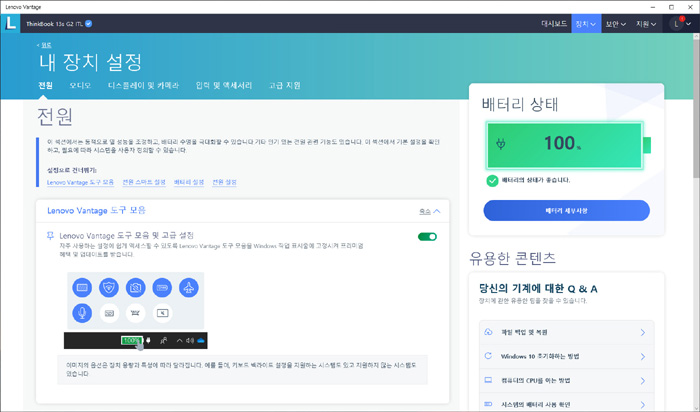
Task: Click the refresh icon beside Windows 10 row
Action: tap(488, 356)
